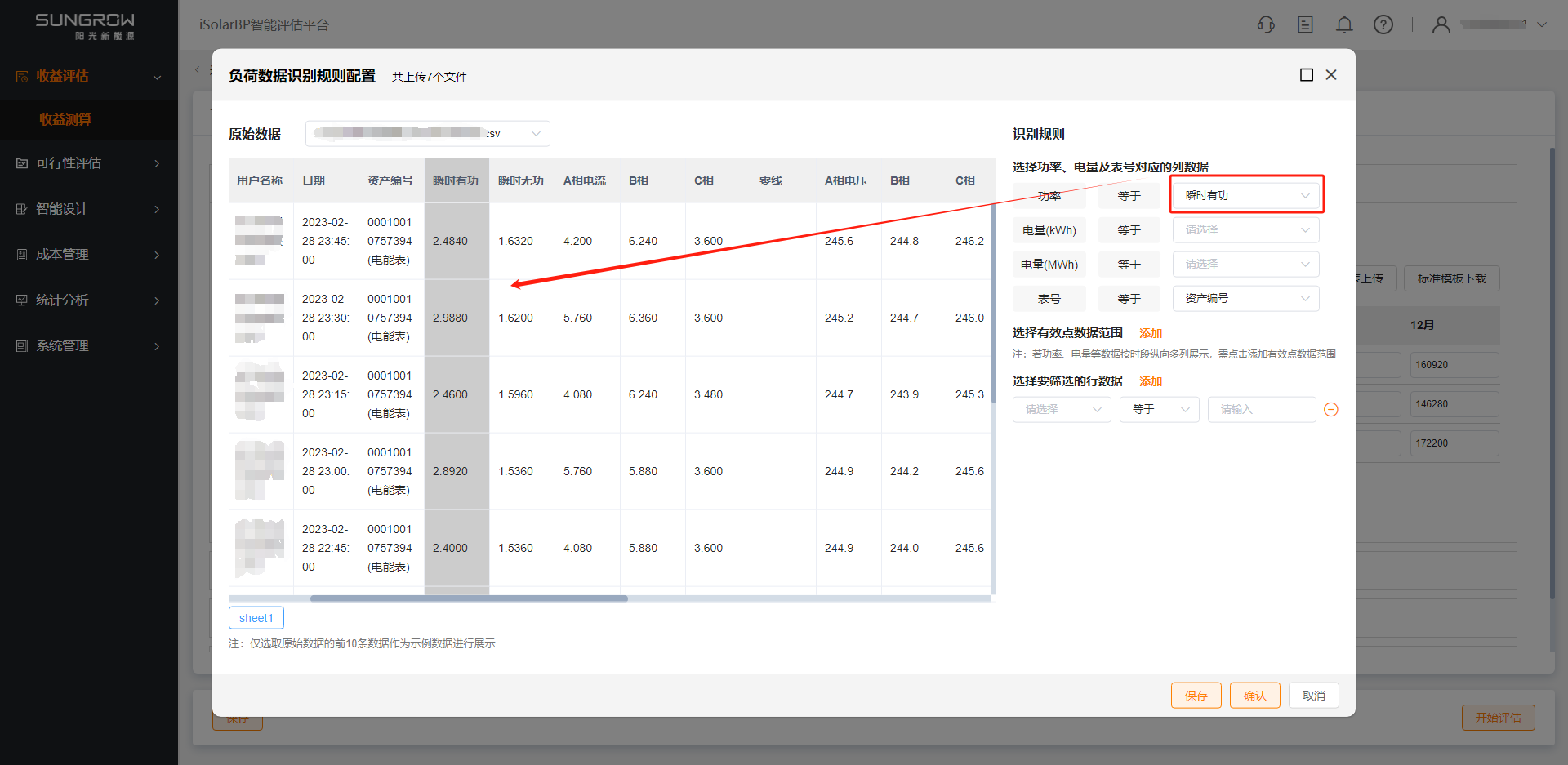Click the horizontal table scrollbar

coord(469,598)
